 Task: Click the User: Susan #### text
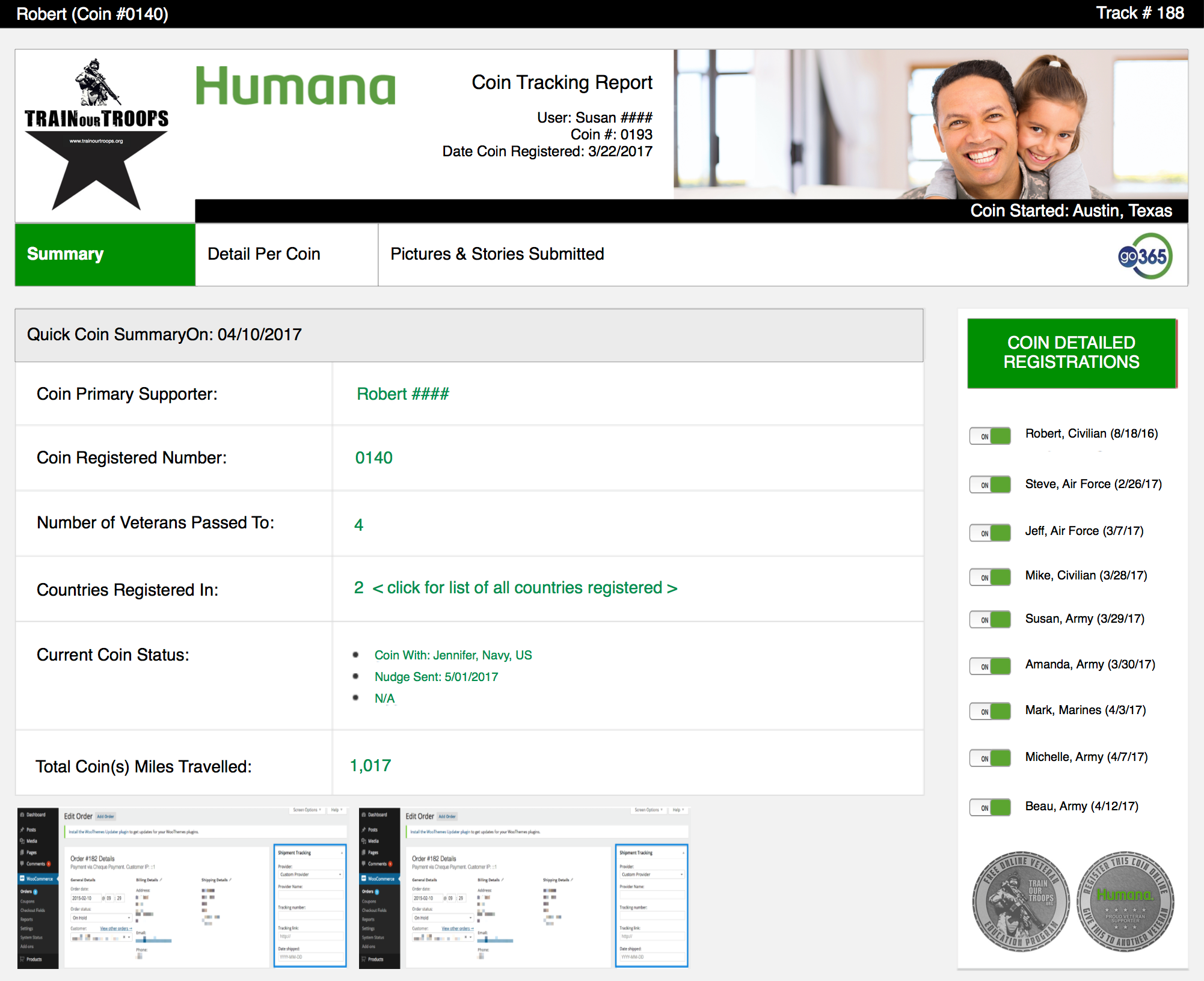595,118
